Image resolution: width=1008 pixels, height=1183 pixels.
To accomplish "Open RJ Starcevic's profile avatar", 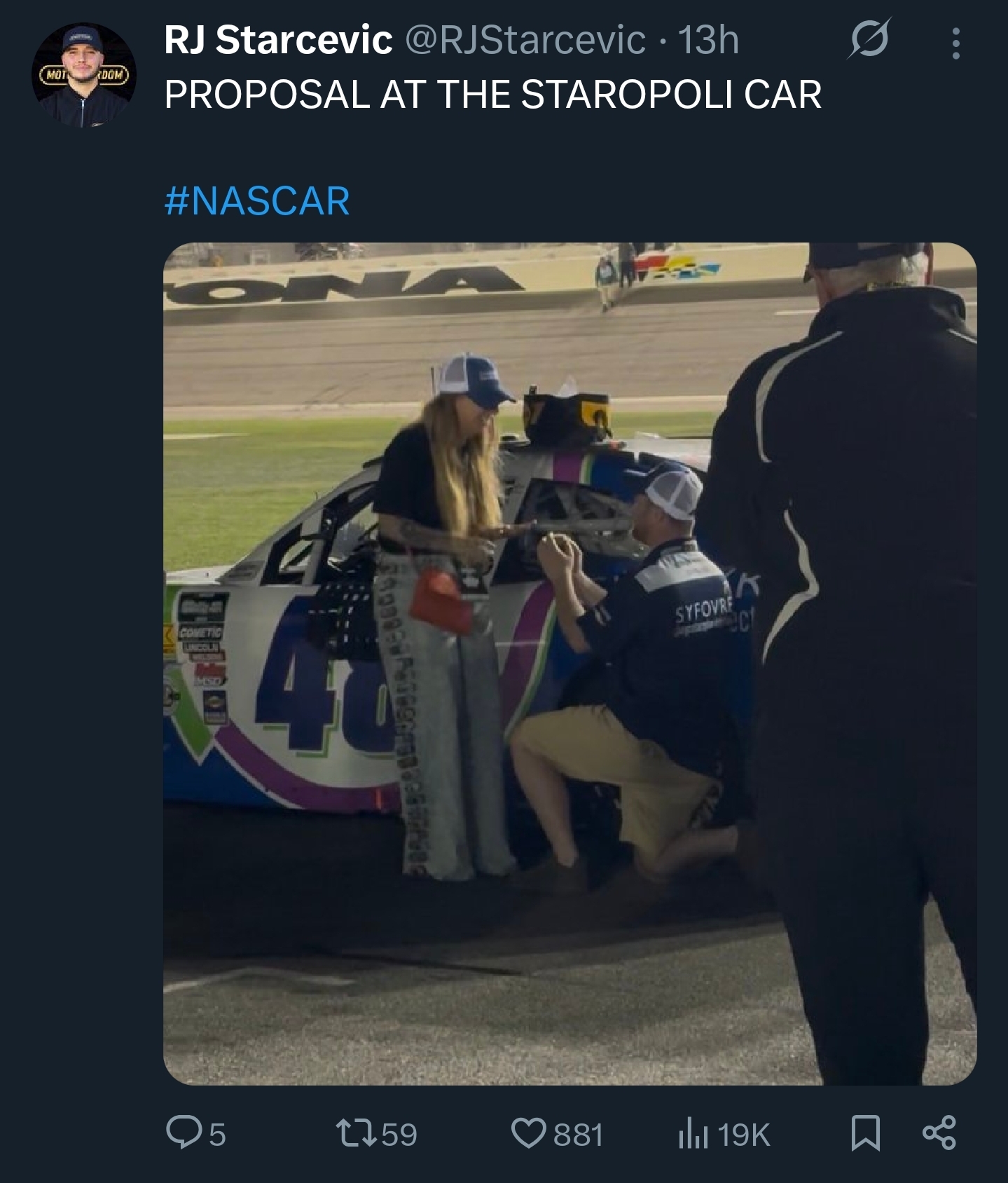I will [84, 75].
